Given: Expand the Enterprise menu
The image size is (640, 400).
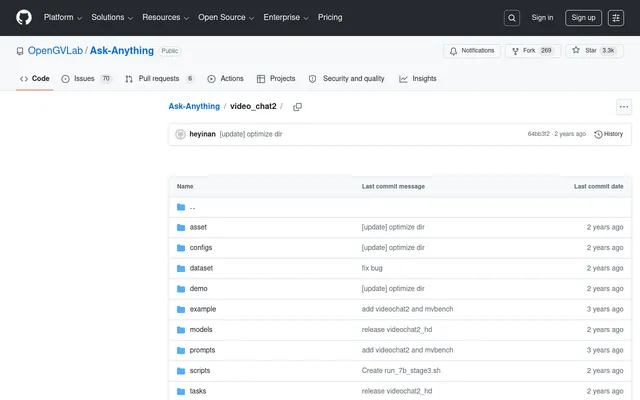Looking at the screenshot, I should [286, 18].
